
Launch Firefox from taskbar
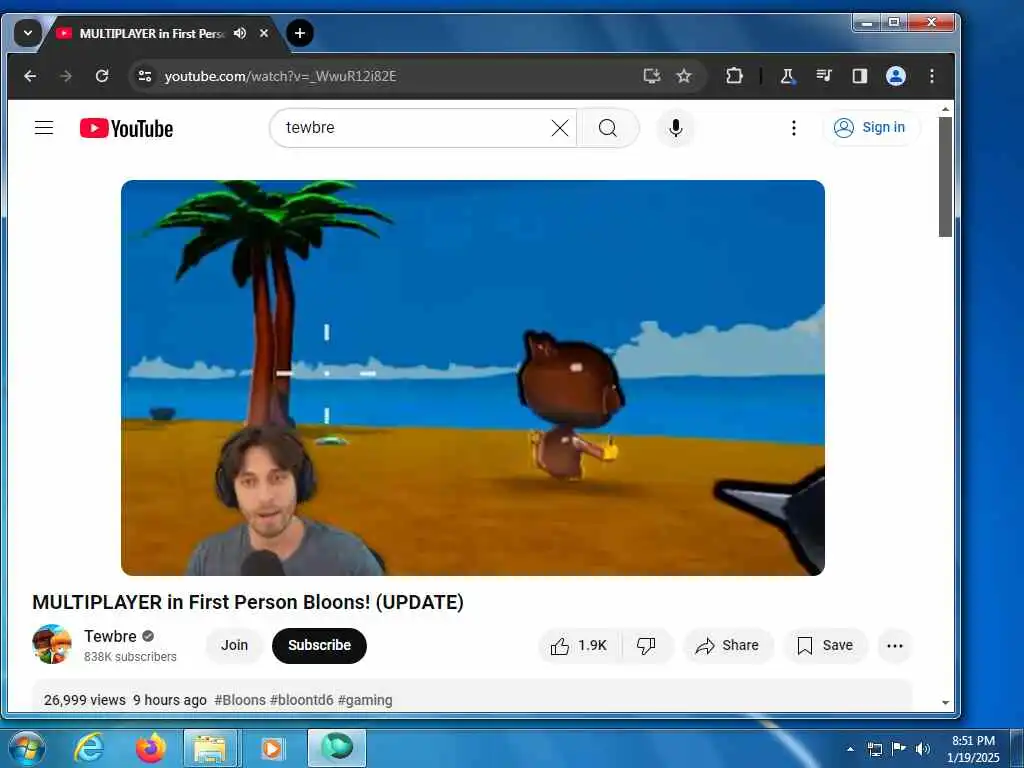(x=150, y=748)
